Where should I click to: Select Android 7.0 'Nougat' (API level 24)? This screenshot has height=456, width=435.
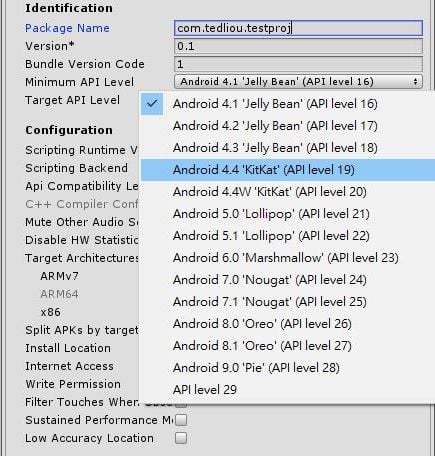[x=288, y=280]
